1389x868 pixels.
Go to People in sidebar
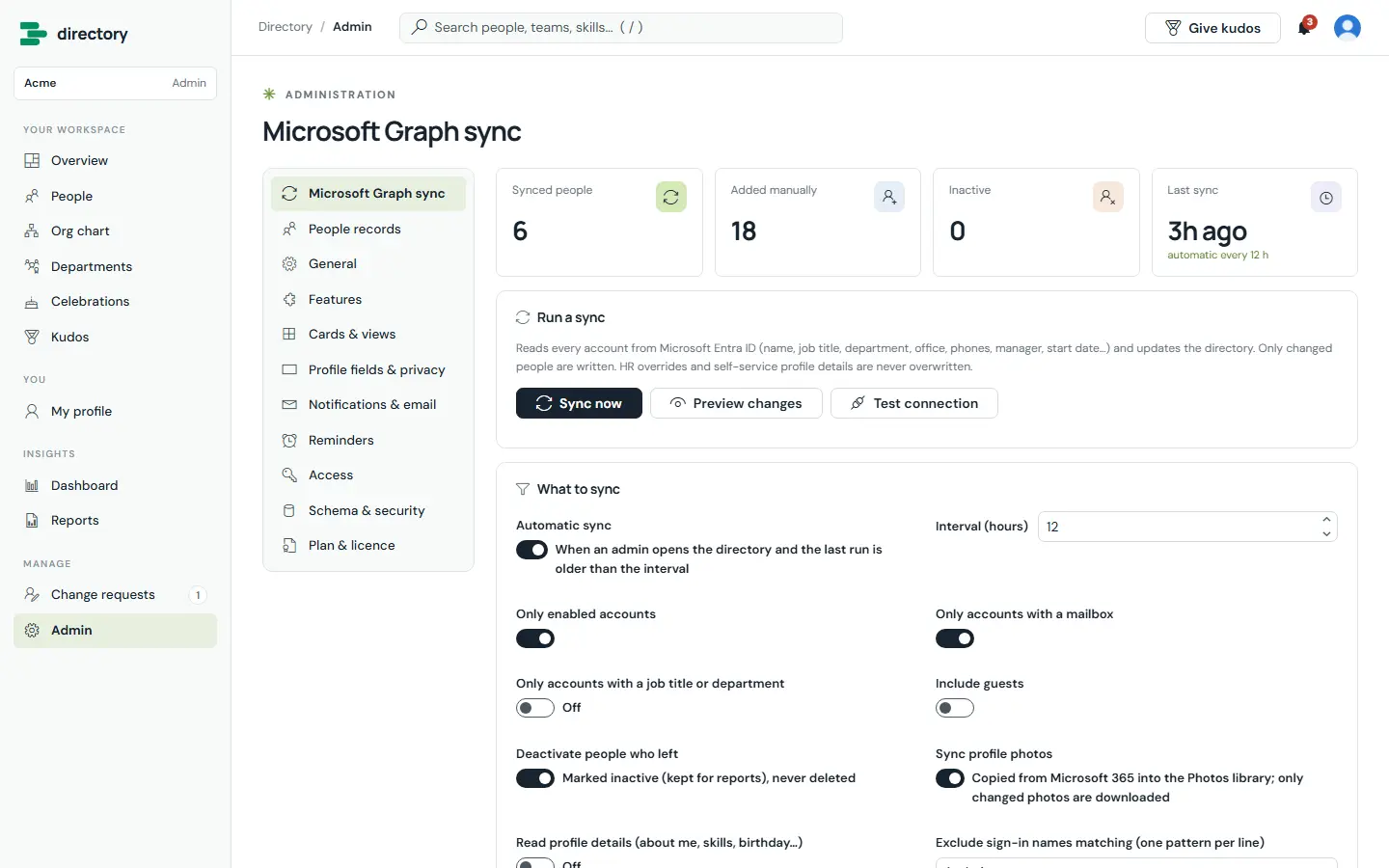115,196
